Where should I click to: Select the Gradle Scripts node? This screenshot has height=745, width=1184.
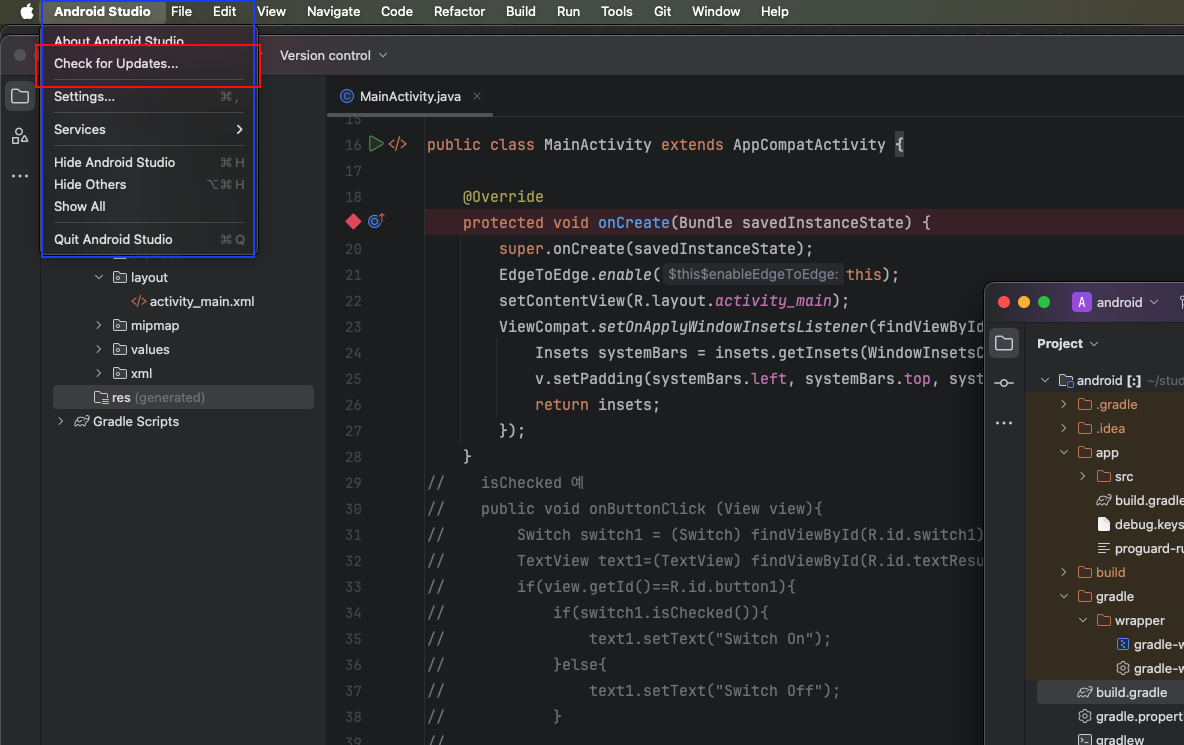136,421
